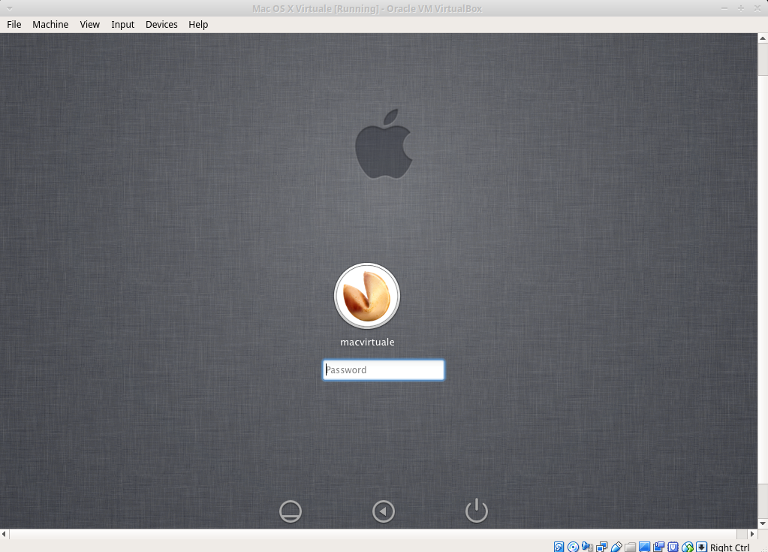Open the View menu

[90, 24]
